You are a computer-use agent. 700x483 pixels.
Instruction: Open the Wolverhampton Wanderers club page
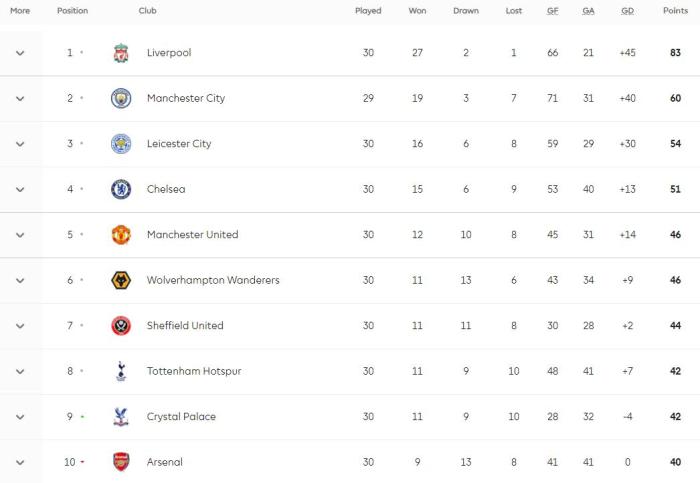click(213, 280)
